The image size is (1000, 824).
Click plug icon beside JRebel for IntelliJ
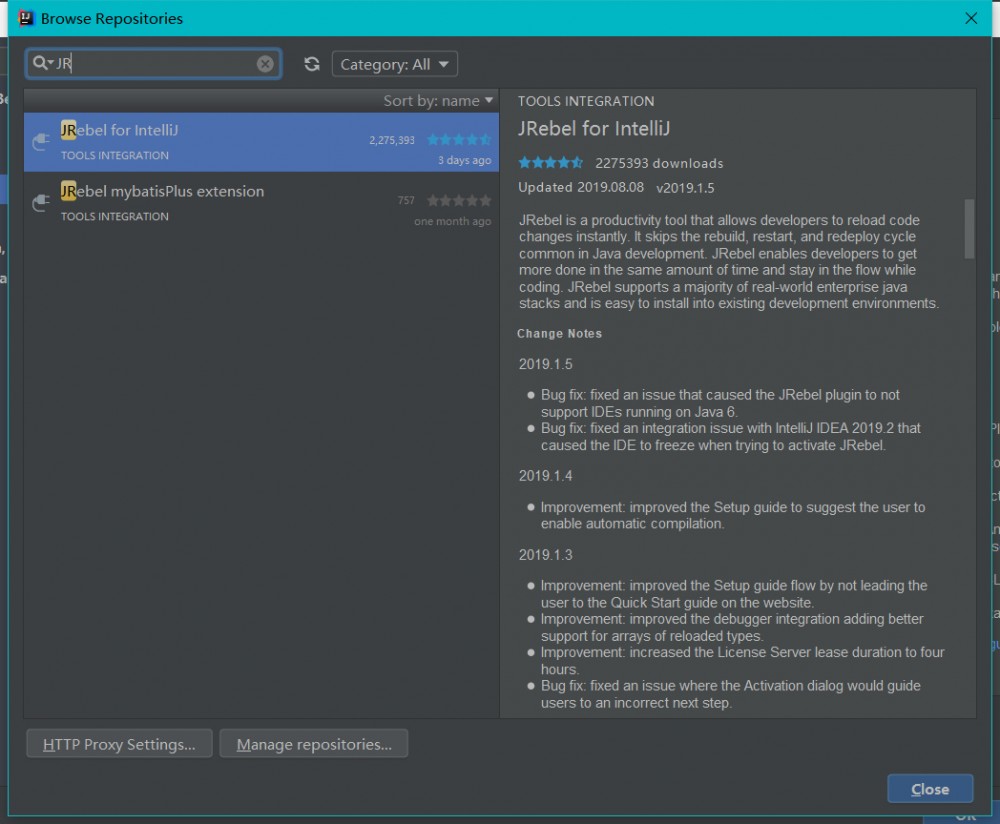click(x=41, y=142)
